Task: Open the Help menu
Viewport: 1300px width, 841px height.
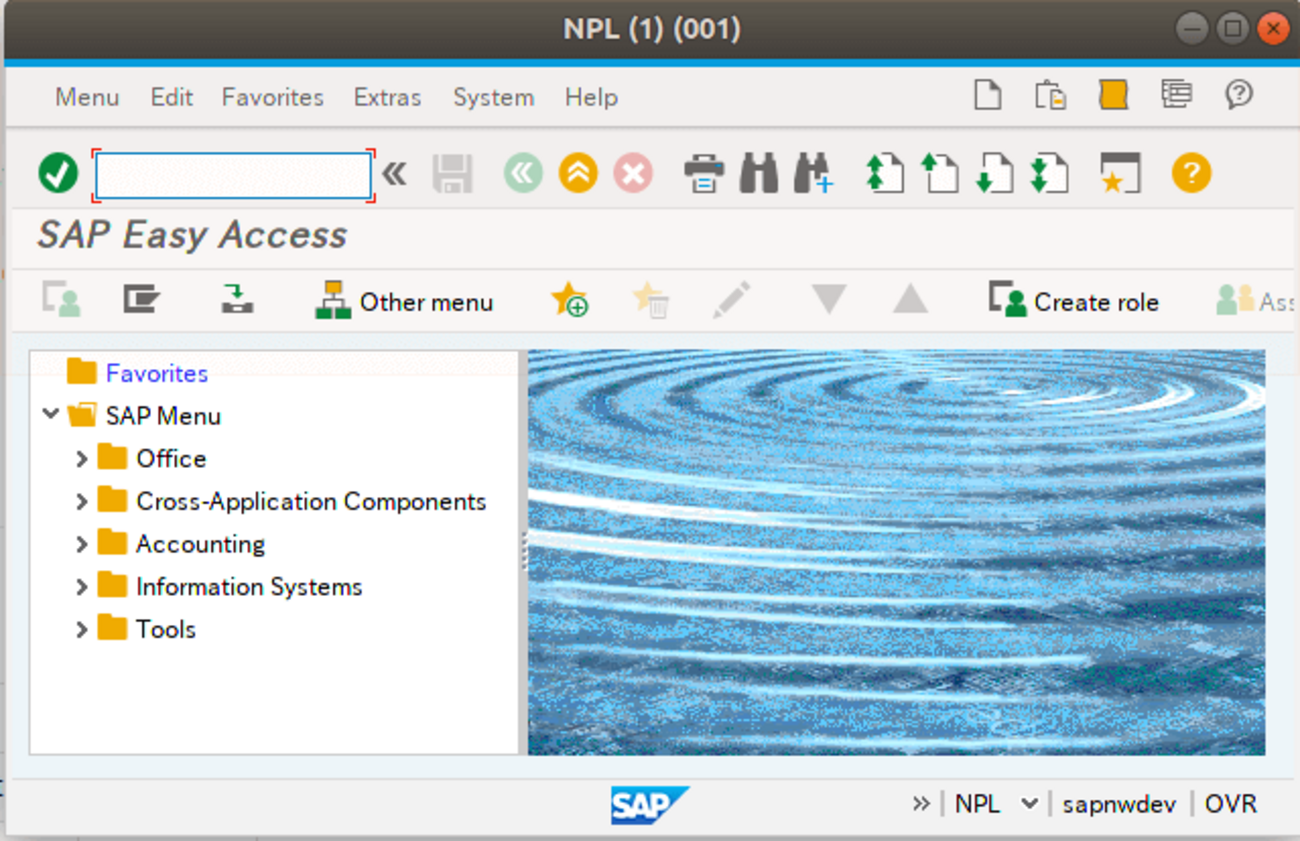Action: (591, 97)
